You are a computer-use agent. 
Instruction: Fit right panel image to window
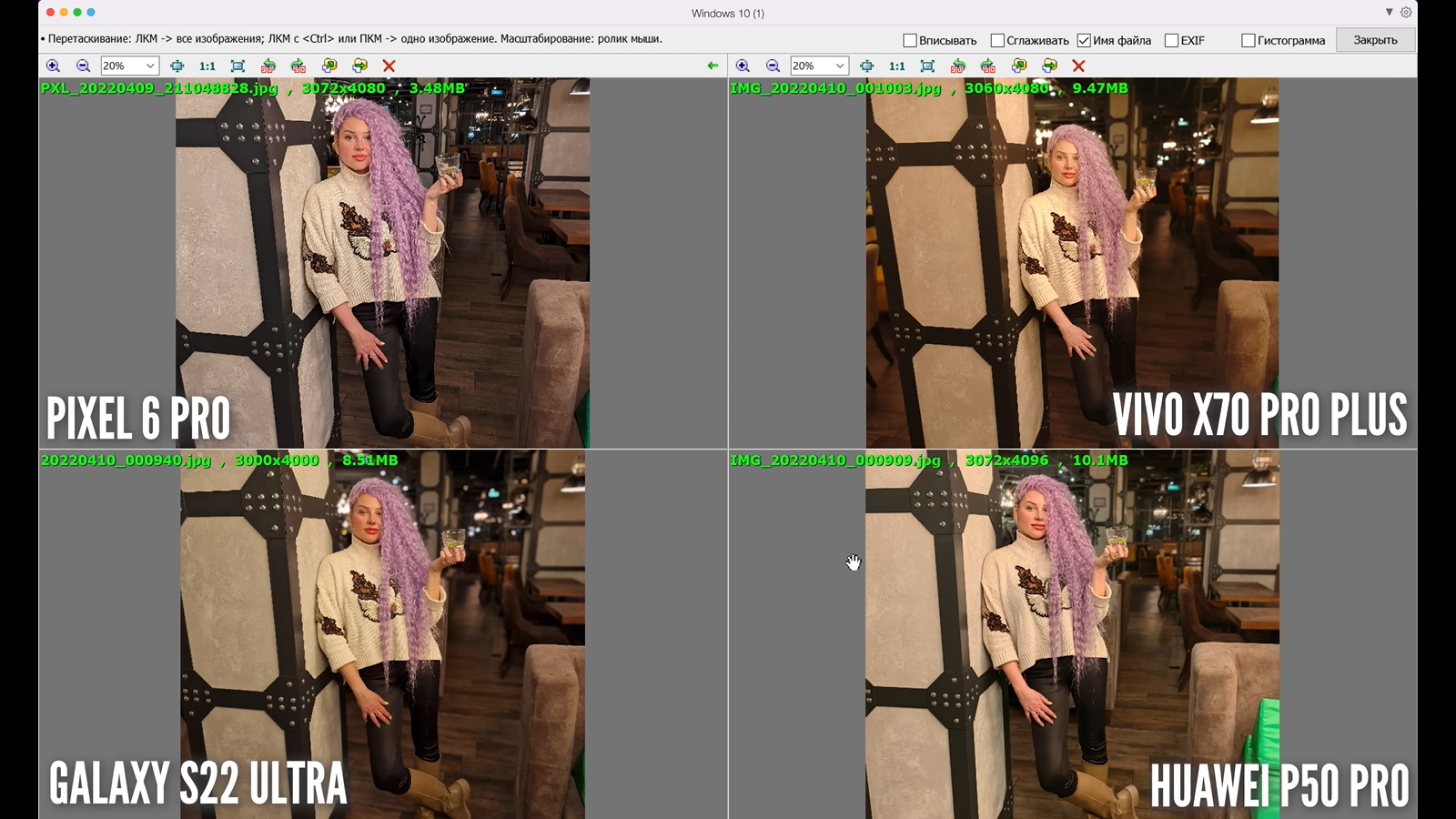coord(927,66)
